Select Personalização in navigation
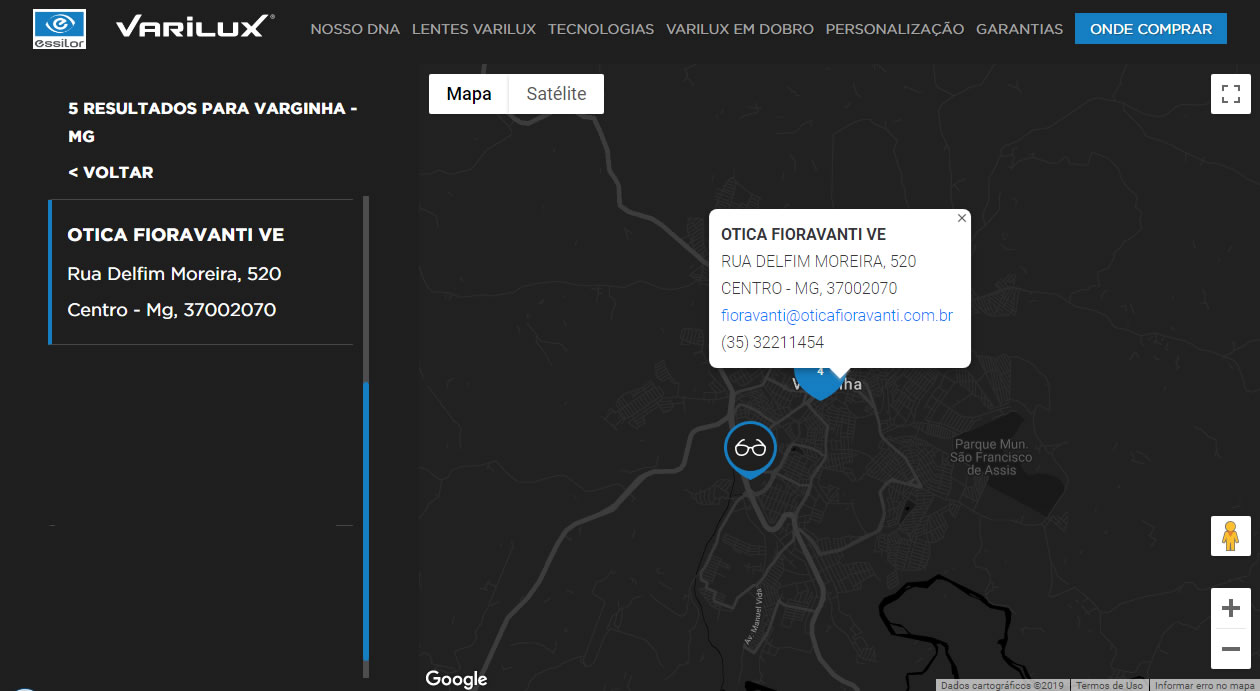This screenshot has height=691, width=1260. (895, 29)
